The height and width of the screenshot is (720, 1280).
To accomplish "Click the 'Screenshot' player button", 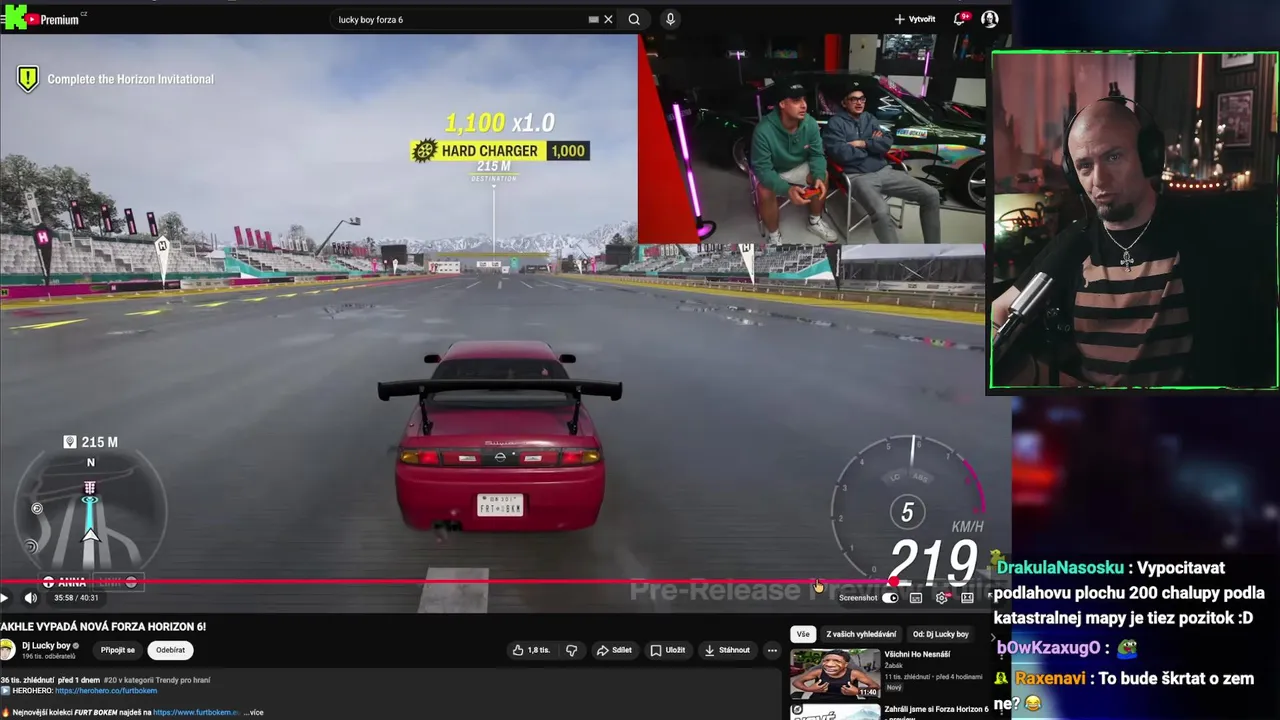I will 858,598.
